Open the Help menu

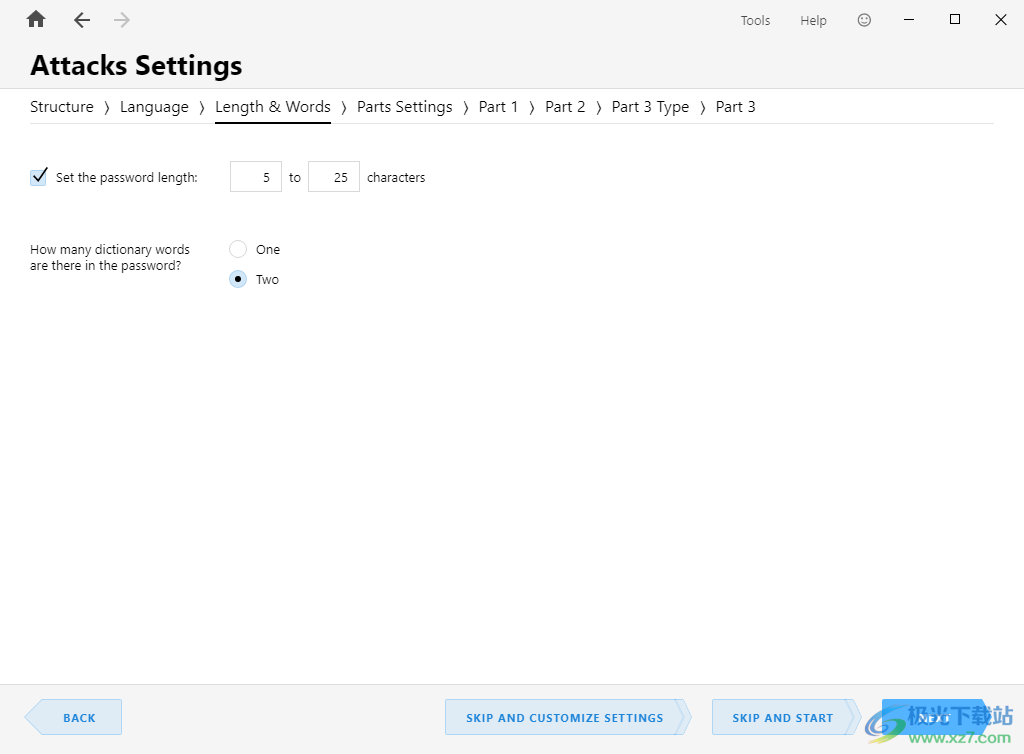click(x=813, y=20)
